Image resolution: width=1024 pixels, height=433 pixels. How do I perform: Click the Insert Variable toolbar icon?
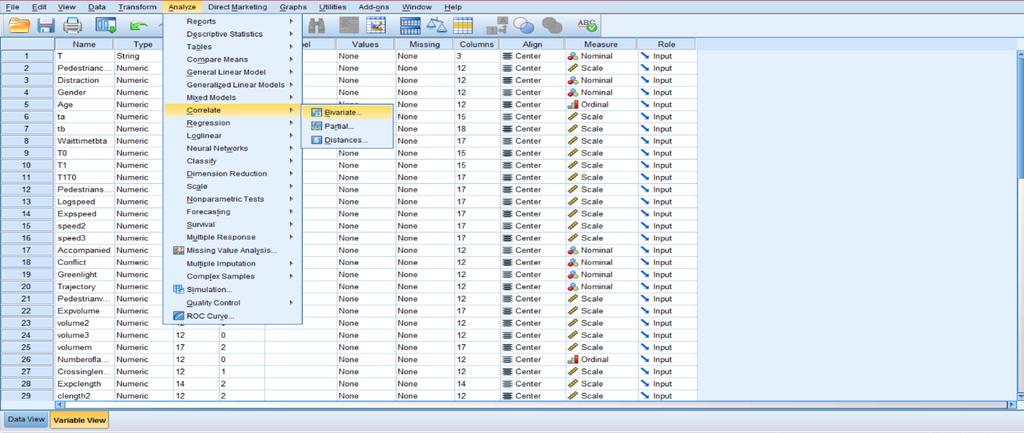click(x=376, y=25)
